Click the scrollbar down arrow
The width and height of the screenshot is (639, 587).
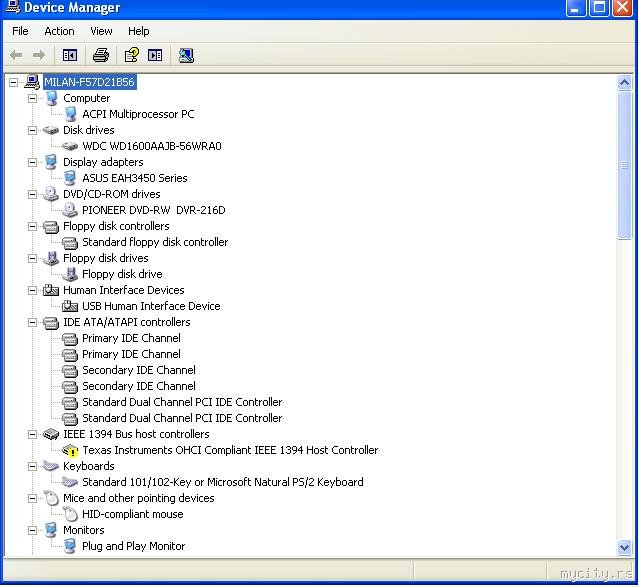(x=624, y=547)
